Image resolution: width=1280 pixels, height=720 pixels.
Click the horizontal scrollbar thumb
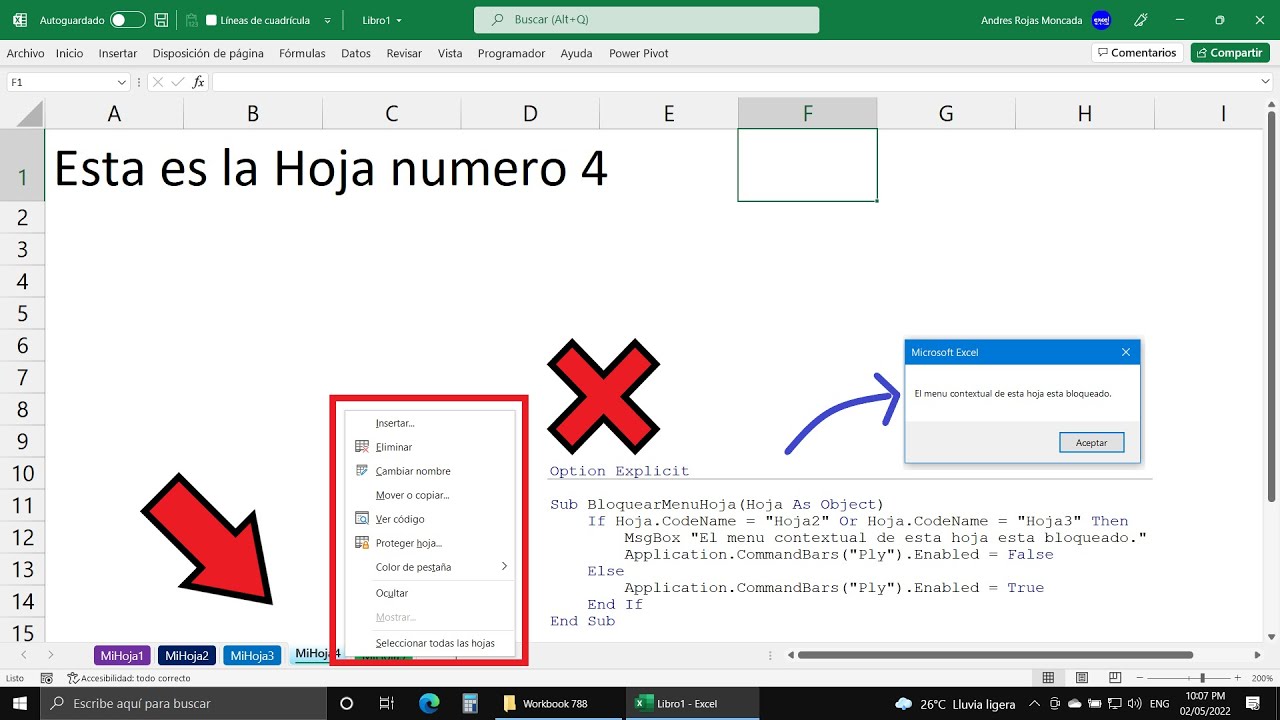click(995, 655)
